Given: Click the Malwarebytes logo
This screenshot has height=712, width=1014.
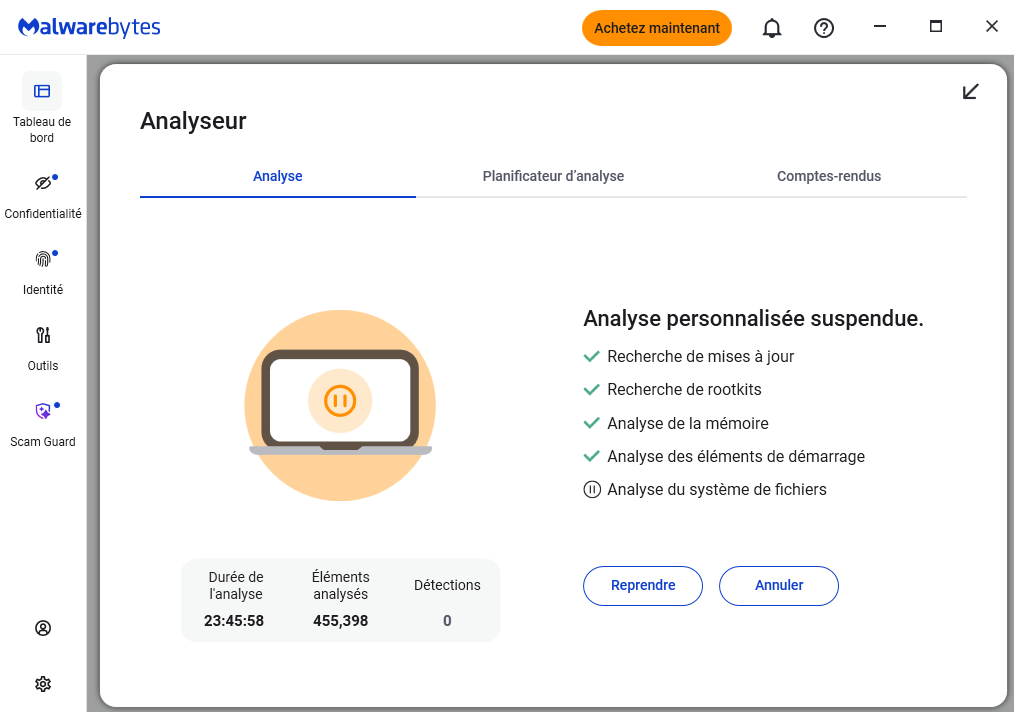Looking at the screenshot, I should 89,27.
